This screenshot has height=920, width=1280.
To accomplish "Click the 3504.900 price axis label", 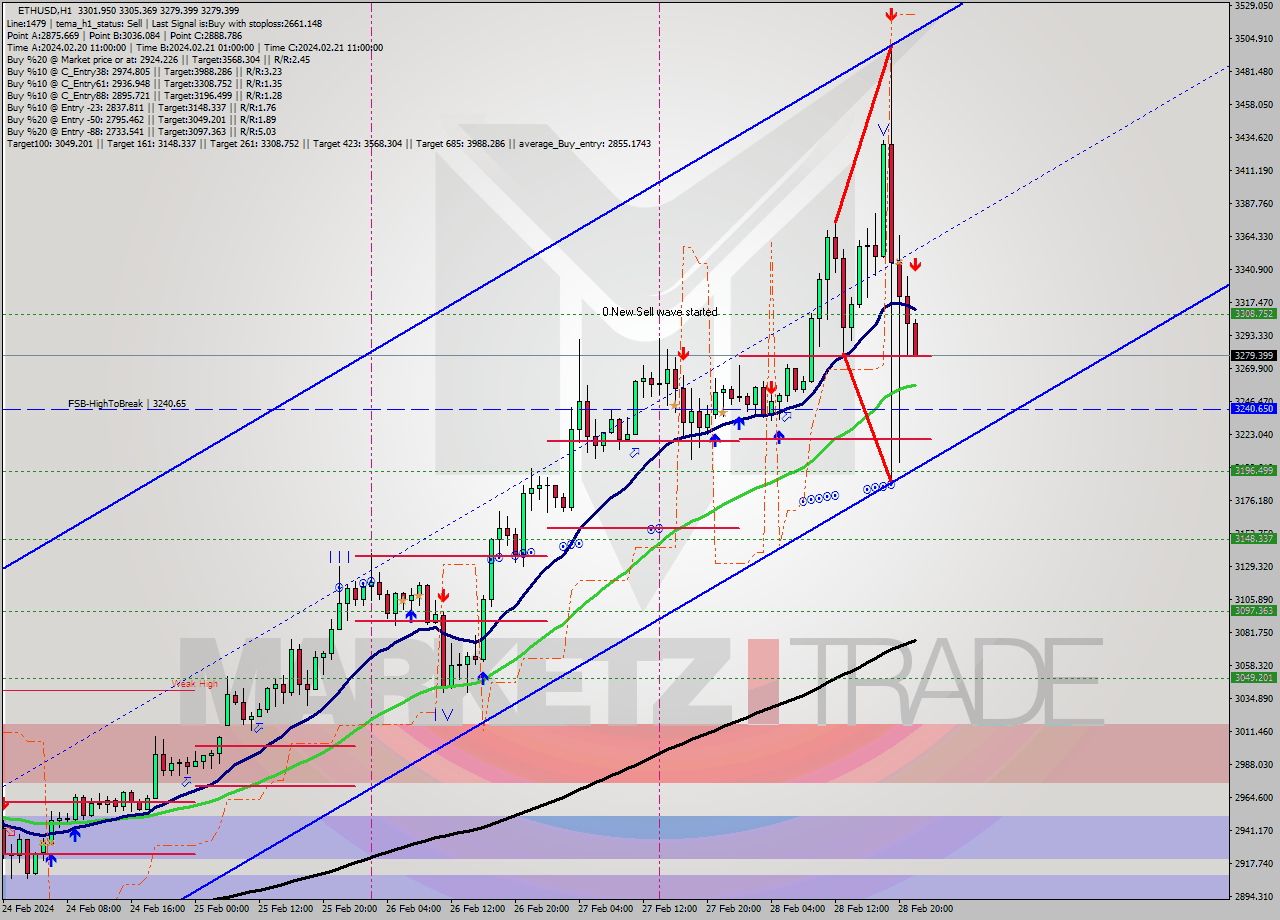I will pyautogui.click(x=1253, y=39).
